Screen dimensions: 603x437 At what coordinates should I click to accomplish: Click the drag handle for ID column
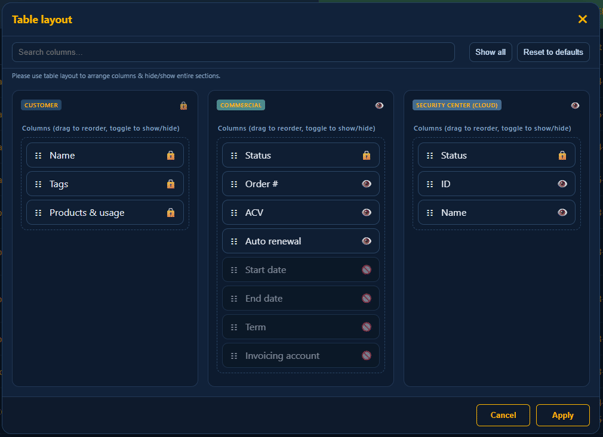[430, 184]
